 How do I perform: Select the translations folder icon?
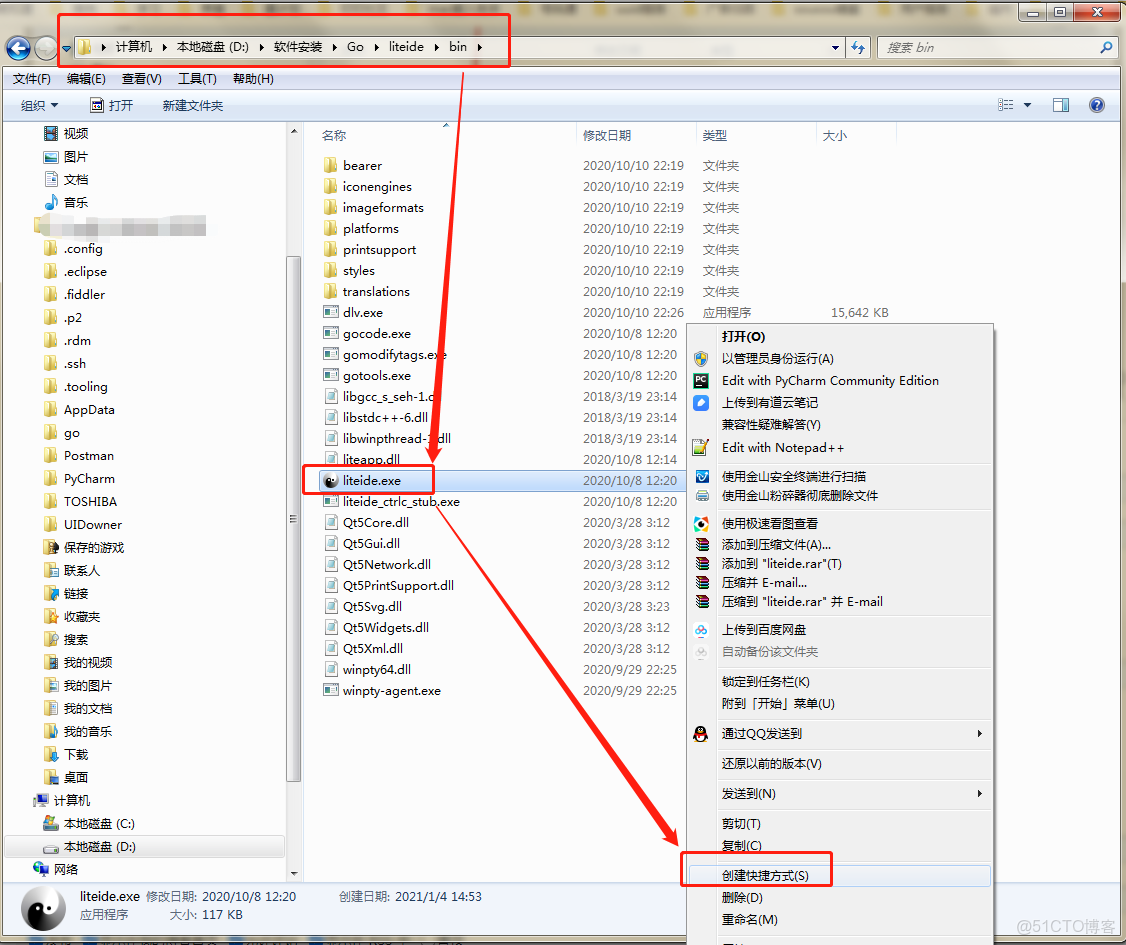pos(330,292)
